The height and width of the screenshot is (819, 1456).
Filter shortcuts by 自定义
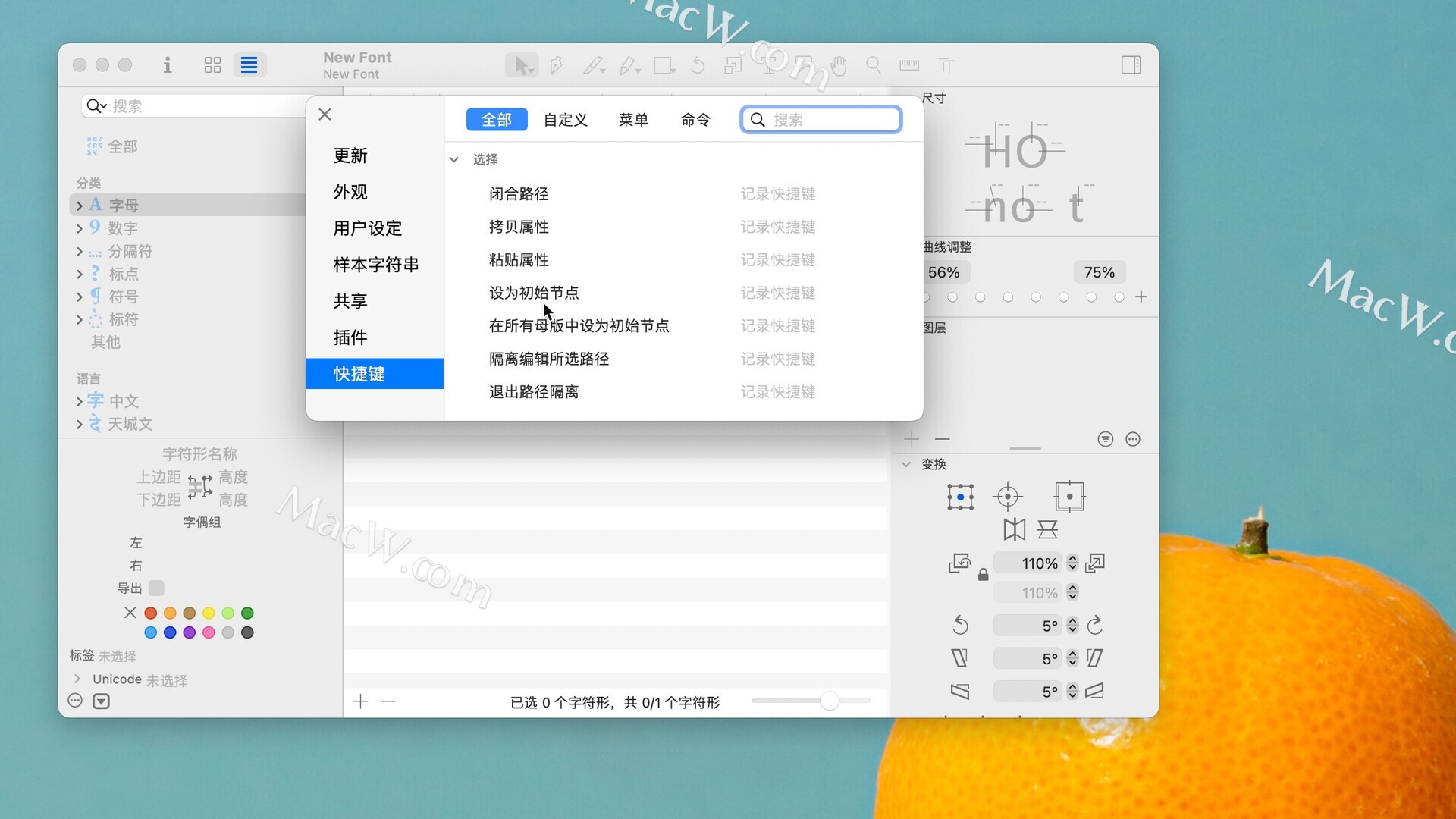[566, 120]
